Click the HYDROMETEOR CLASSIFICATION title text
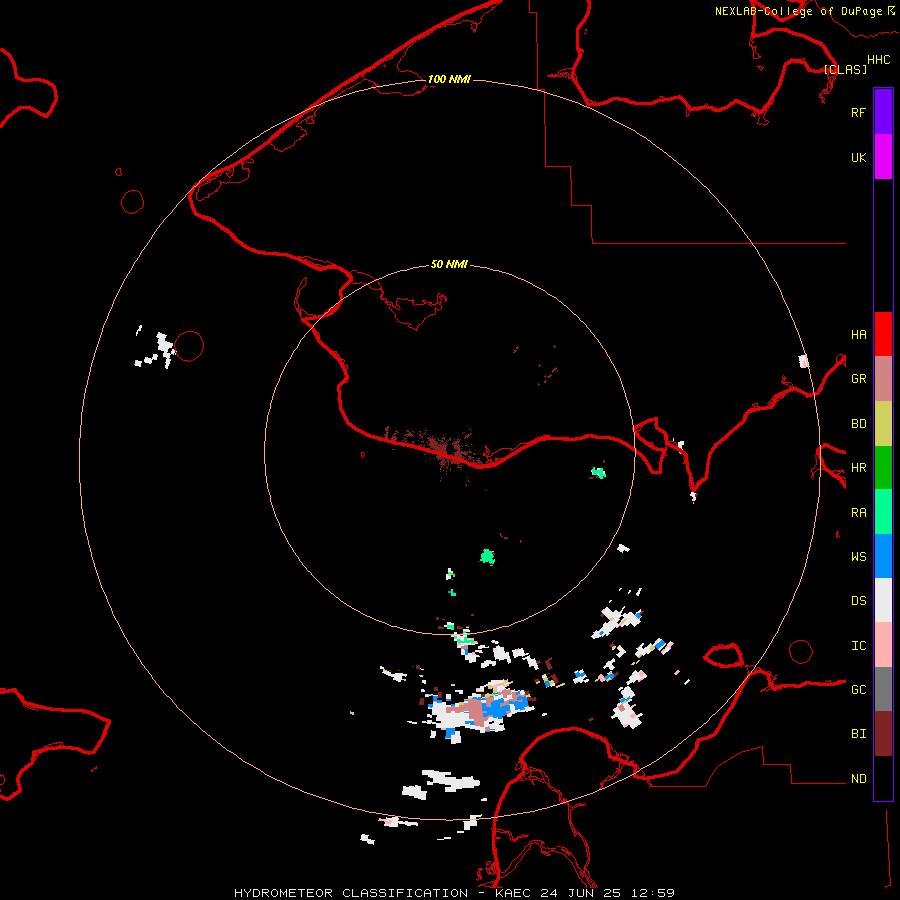The height and width of the screenshot is (900, 900). tap(351, 893)
